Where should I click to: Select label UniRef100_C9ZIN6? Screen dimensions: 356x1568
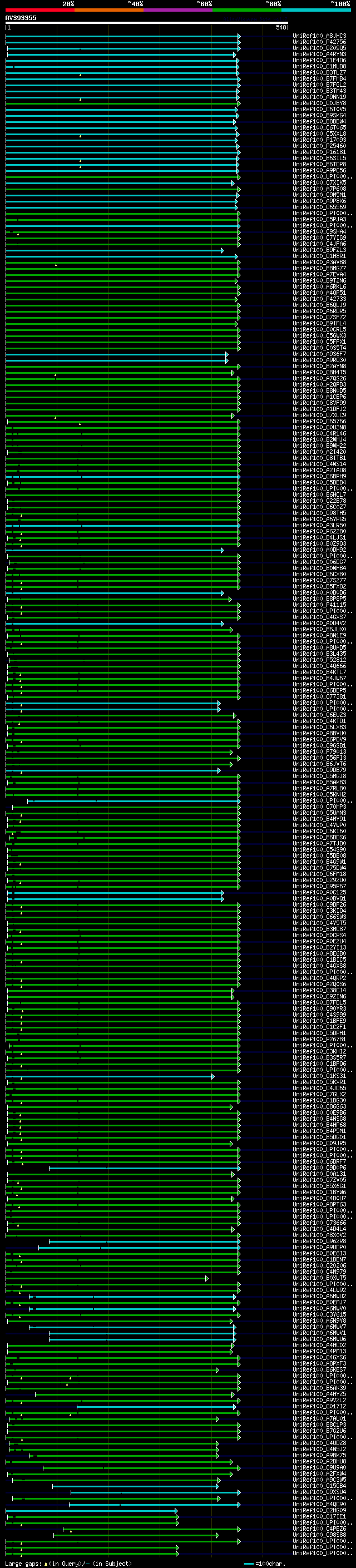tap(319, 996)
